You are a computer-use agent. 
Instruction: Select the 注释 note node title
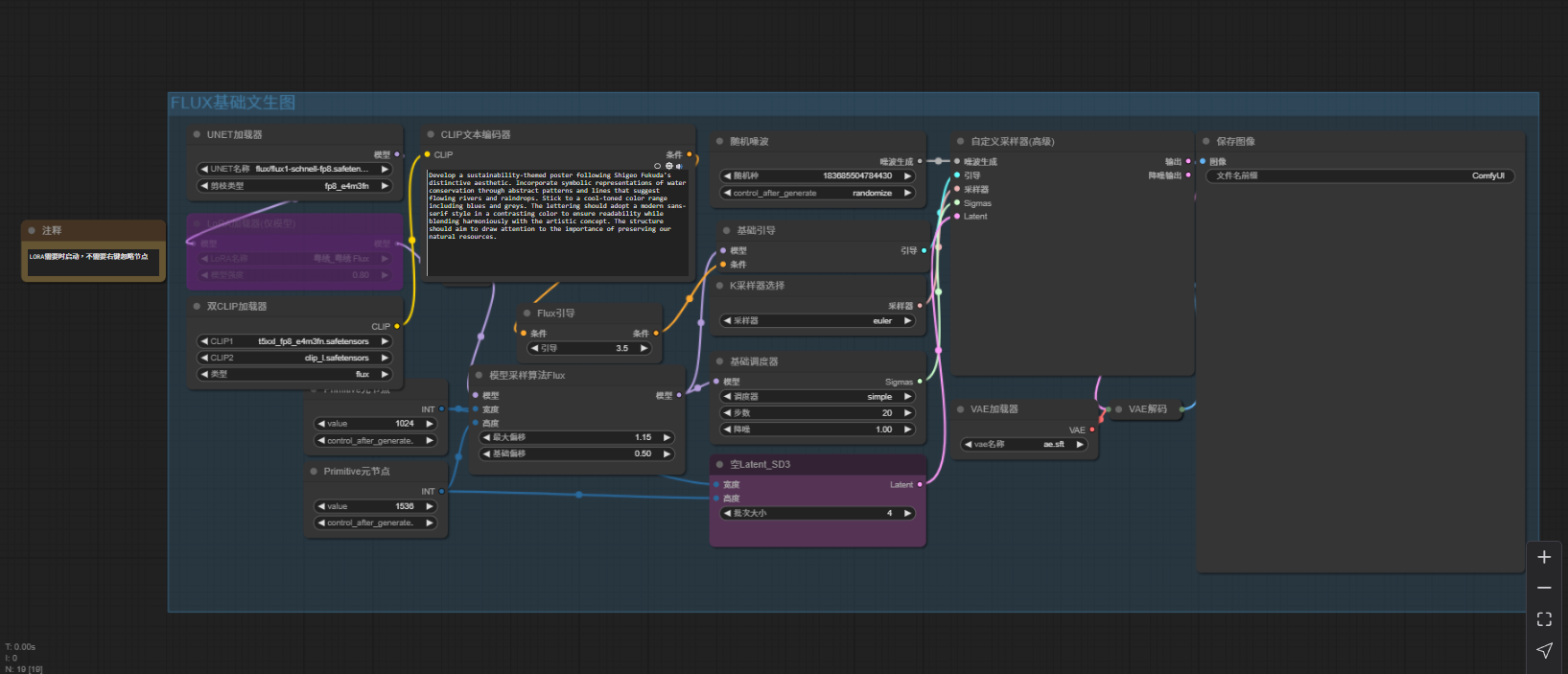coord(52,231)
